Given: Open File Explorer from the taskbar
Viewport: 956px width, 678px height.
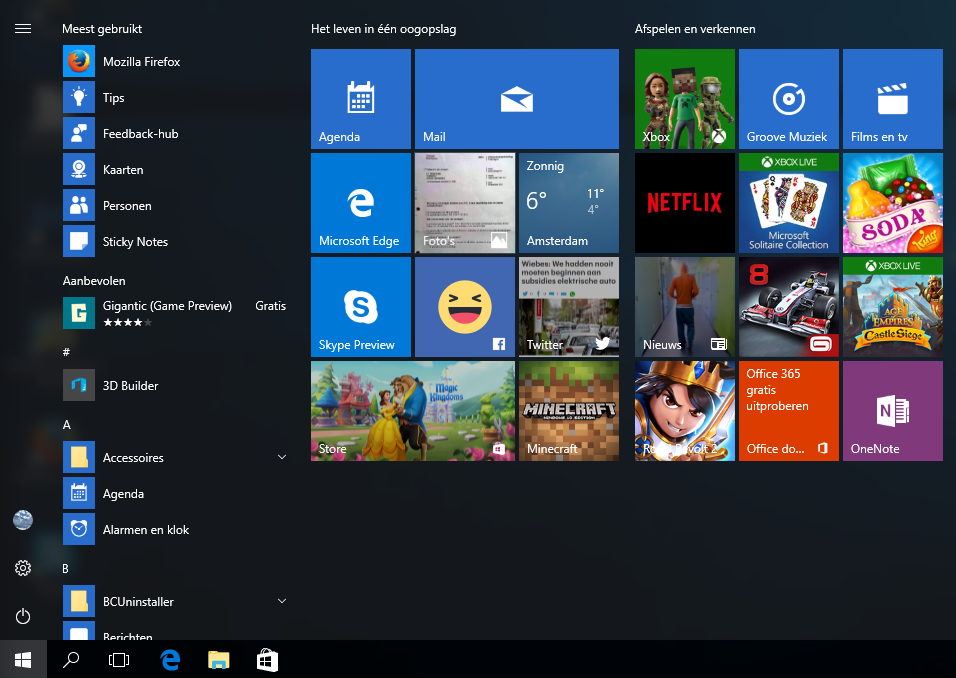Looking at the screenshot, I should 219,660.
